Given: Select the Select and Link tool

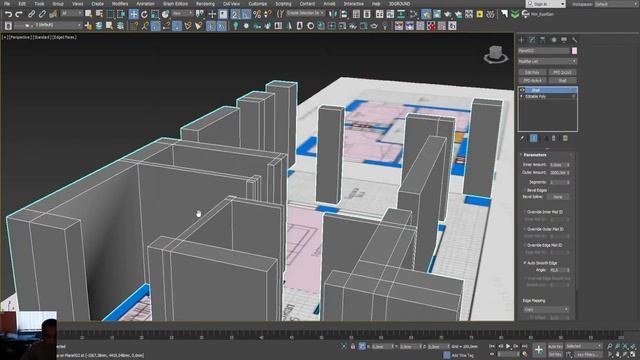Looking at the screenshot, I should [x=31, y=14].
